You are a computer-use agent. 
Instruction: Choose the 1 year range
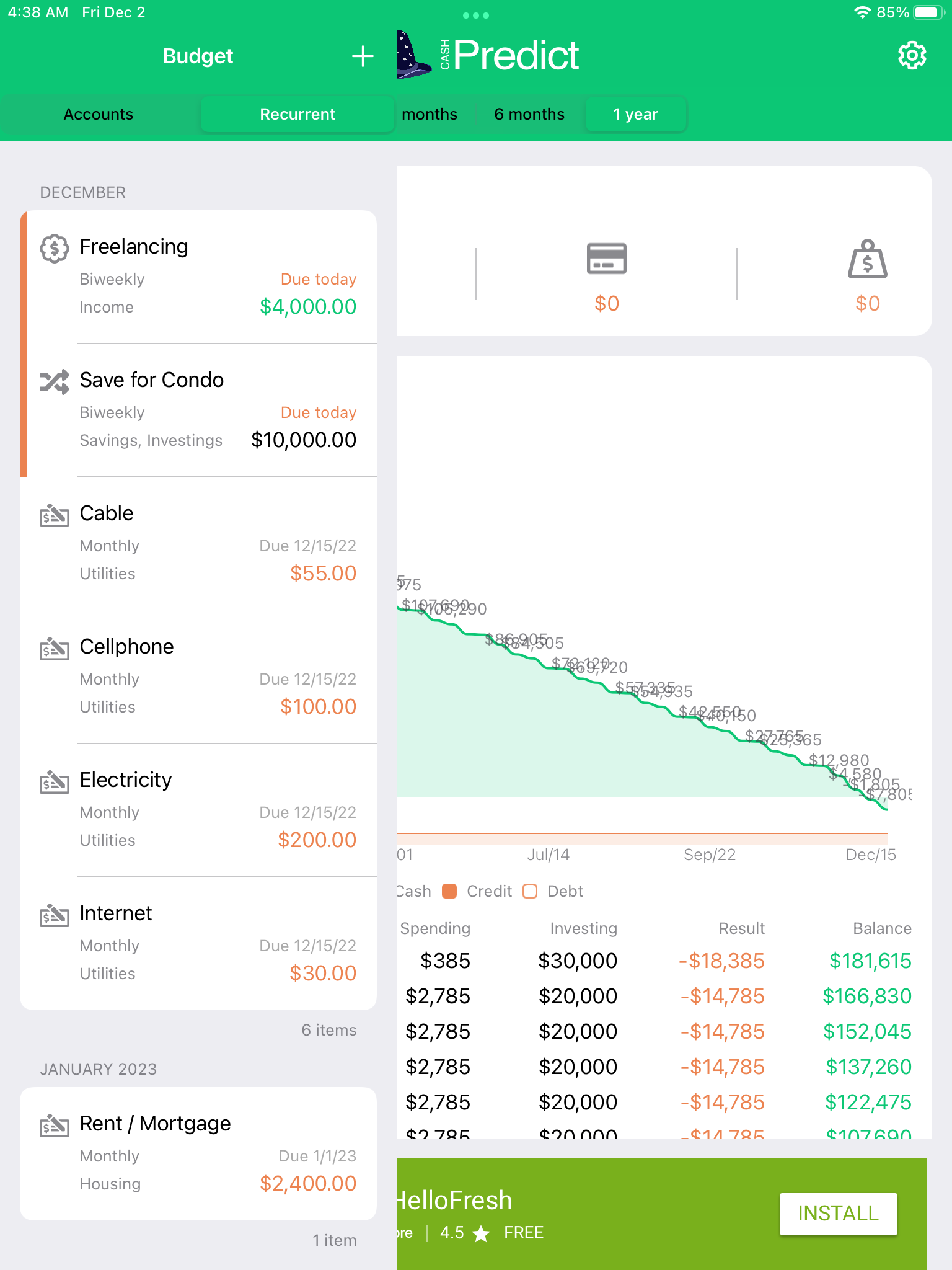click(x=635, y=114)
